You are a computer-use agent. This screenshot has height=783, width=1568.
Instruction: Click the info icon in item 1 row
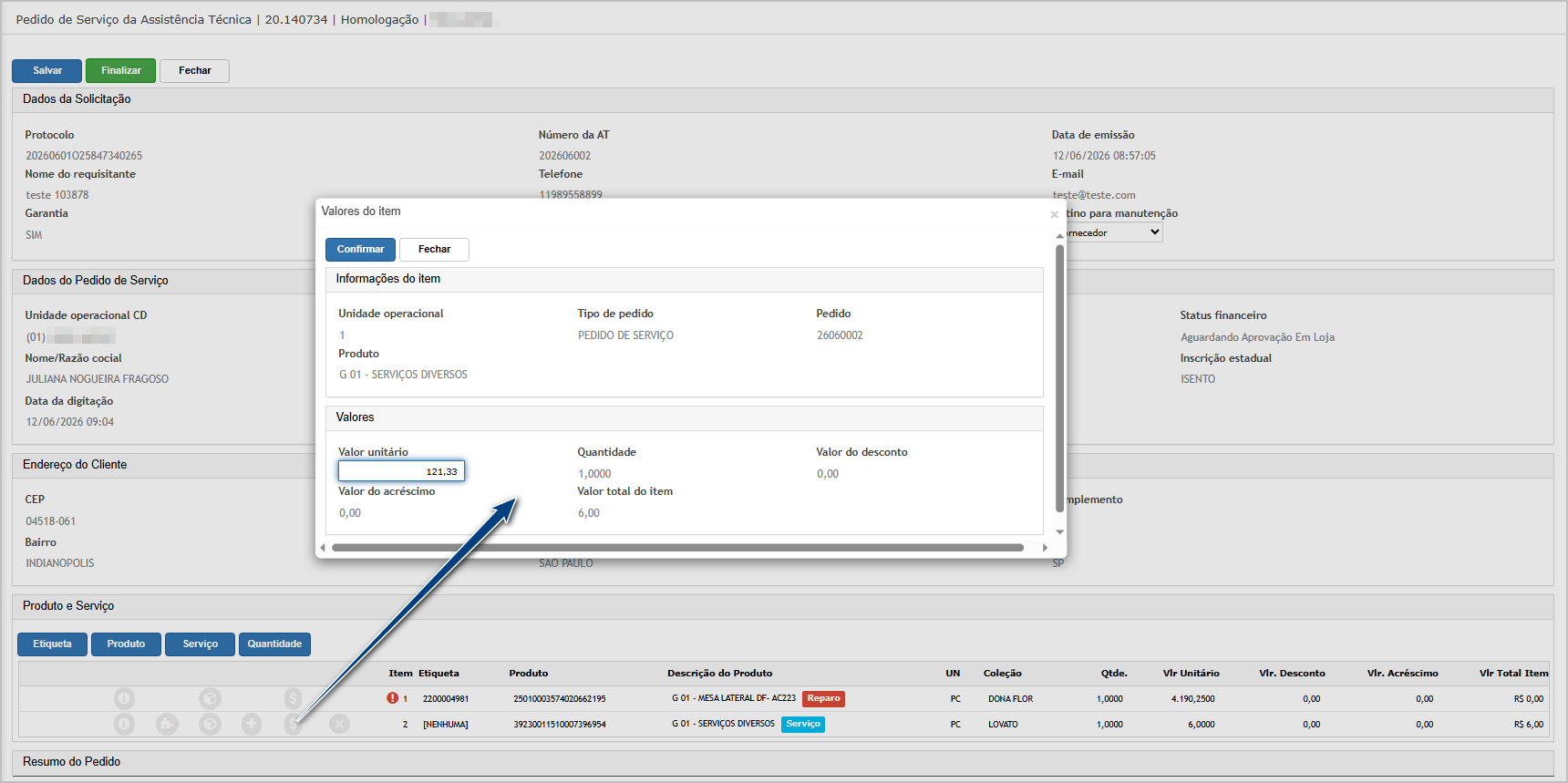click(x=124, y=698)
